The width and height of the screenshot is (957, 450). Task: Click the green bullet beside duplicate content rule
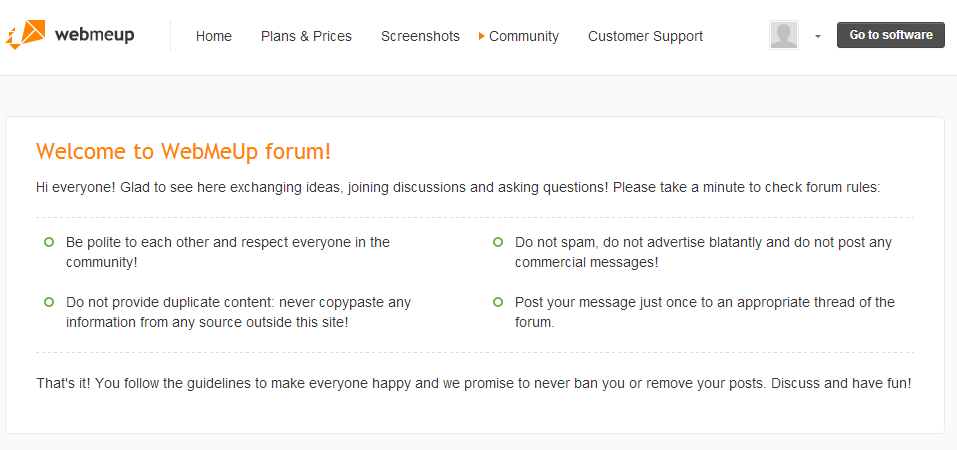pyautogui.click(x=49, y=302)
